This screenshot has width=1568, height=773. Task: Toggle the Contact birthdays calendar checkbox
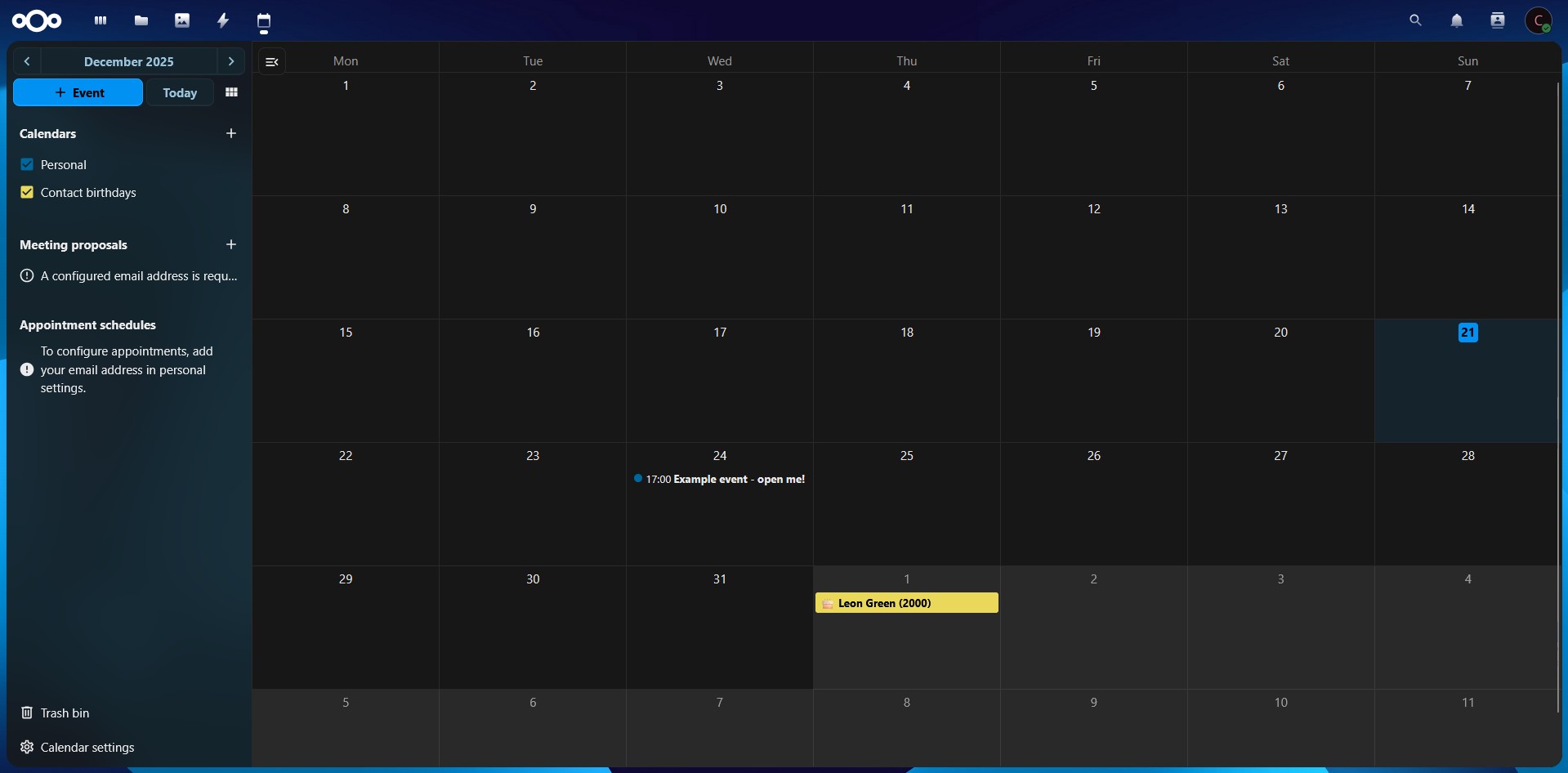[27, 192]
